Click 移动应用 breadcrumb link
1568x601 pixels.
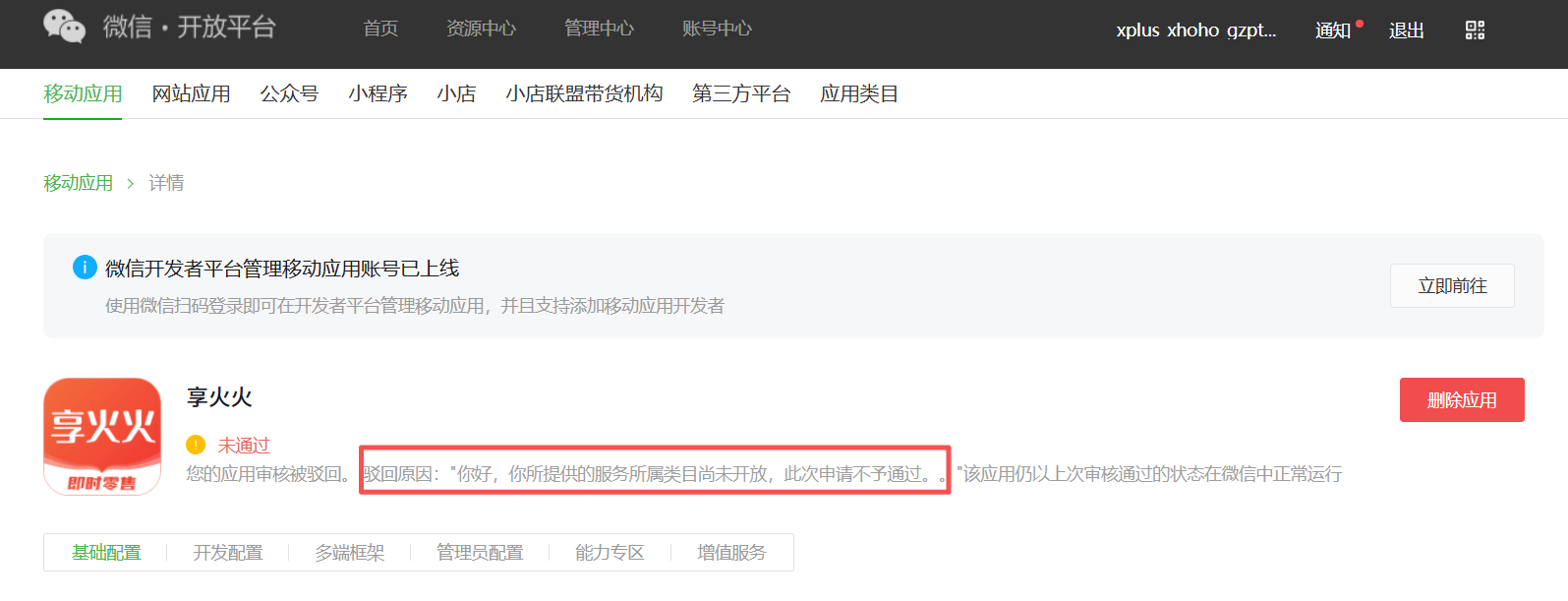[x=78, y=183]
